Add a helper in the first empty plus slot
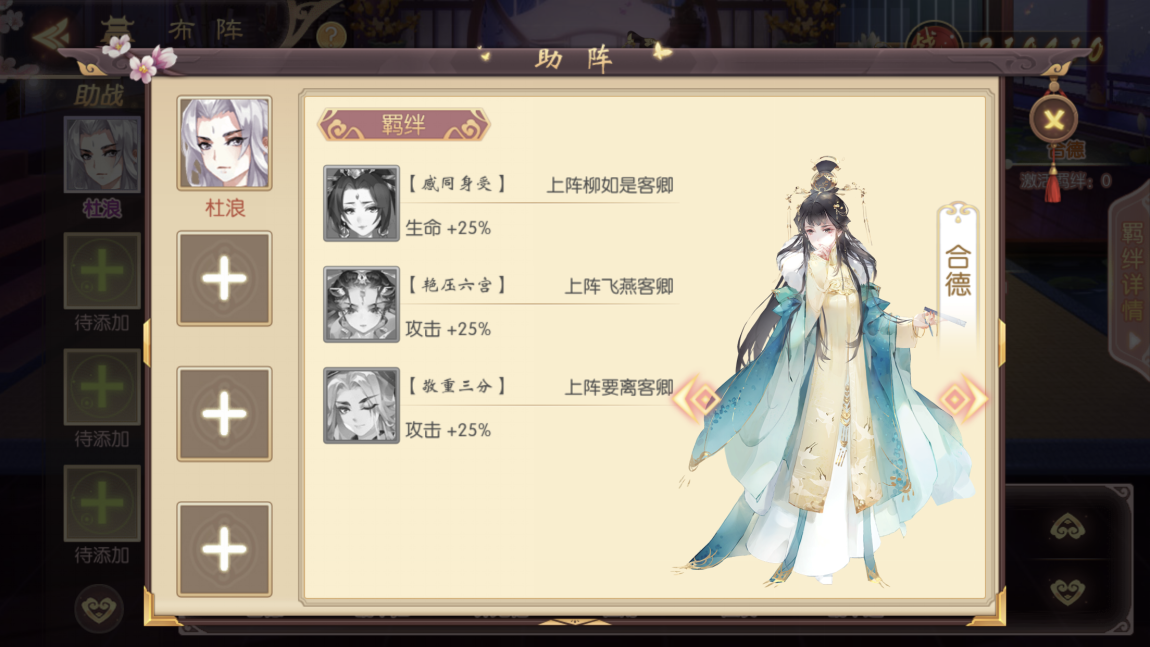 click(x=224, y=279)
